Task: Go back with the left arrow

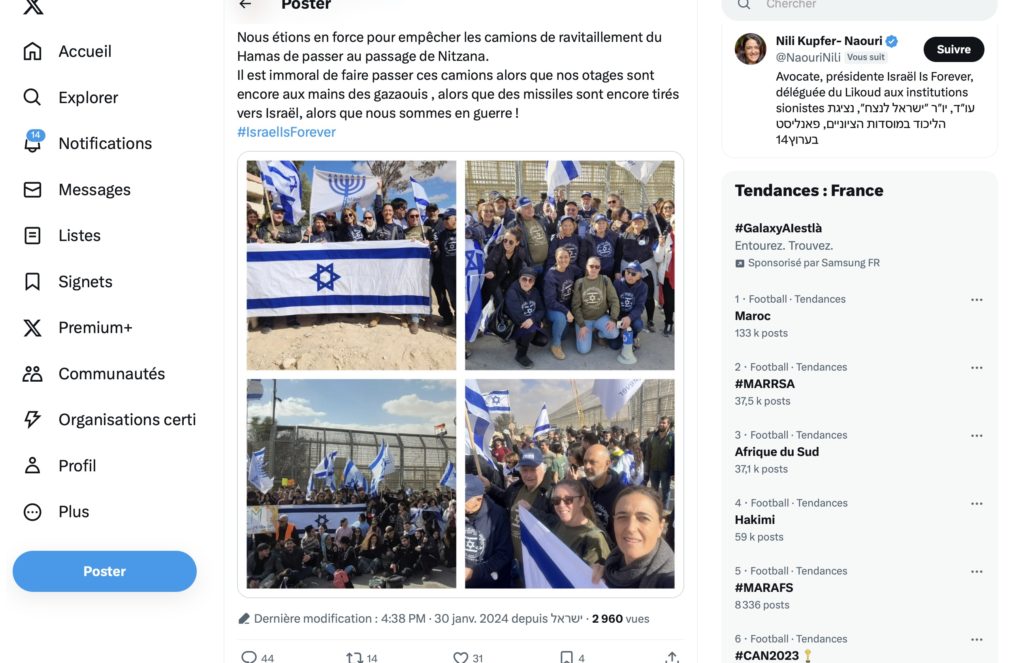Action: pos(246,5)
